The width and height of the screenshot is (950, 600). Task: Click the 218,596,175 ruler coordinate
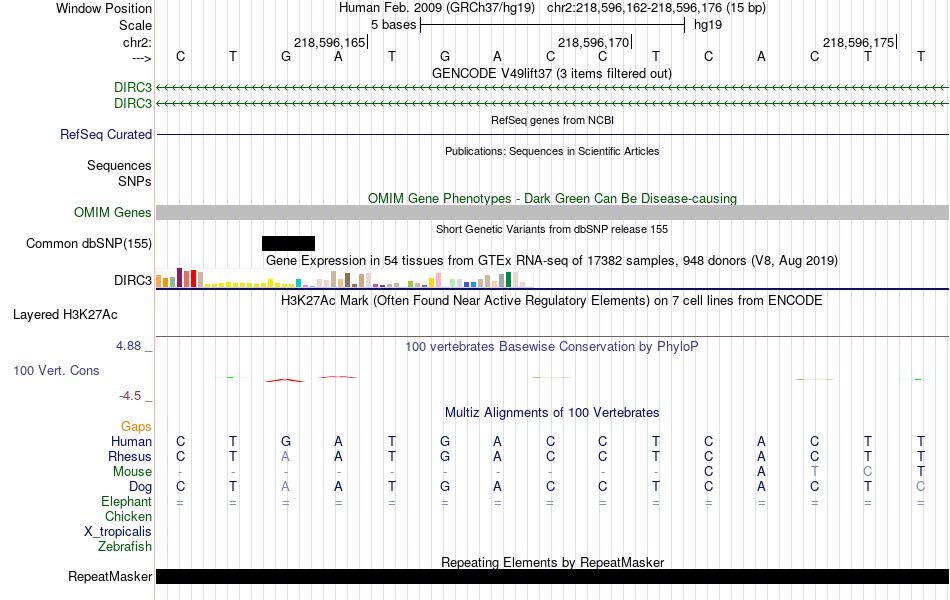point(859,42)
